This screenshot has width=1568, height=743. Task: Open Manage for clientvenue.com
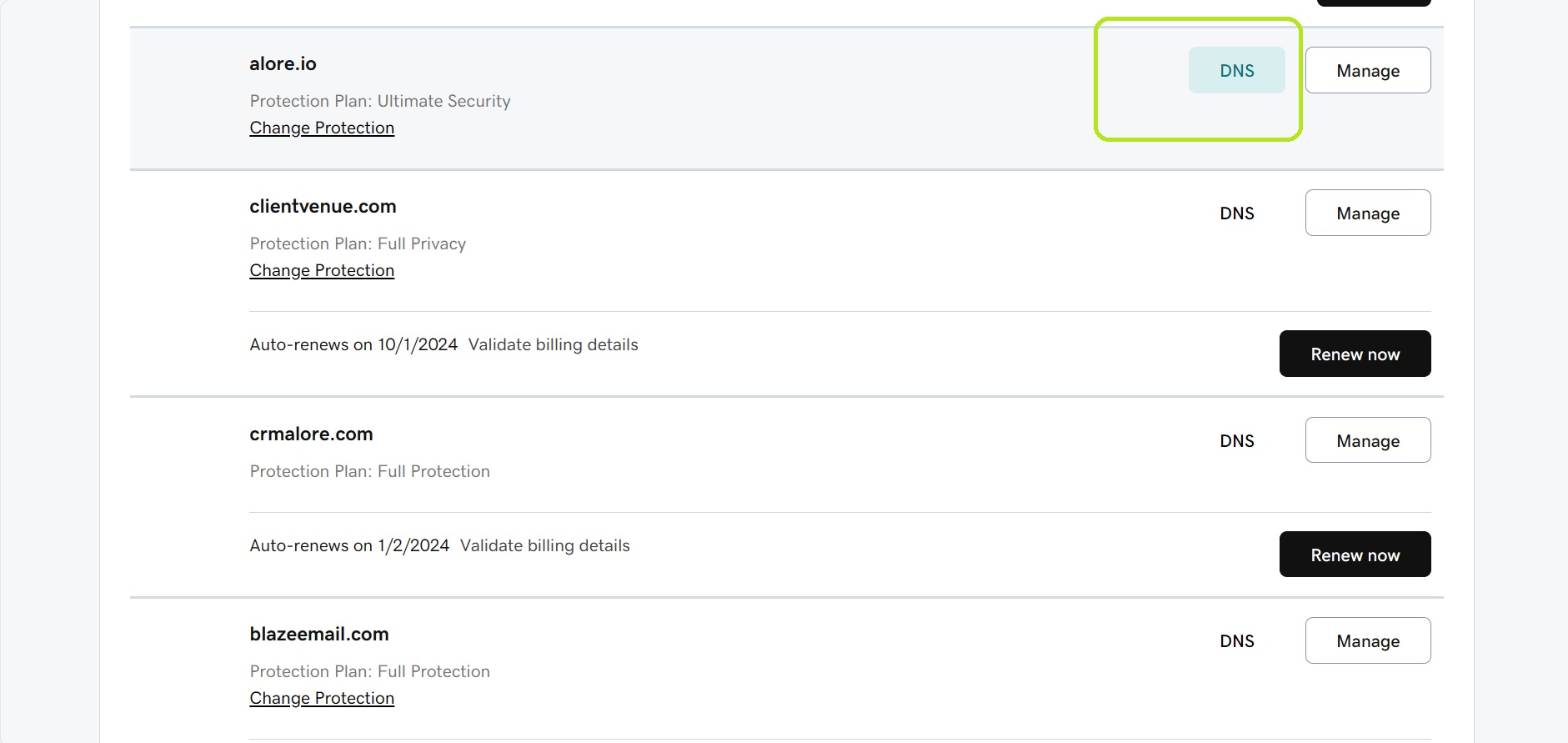pyautogui.click(x=1367, y=213)
